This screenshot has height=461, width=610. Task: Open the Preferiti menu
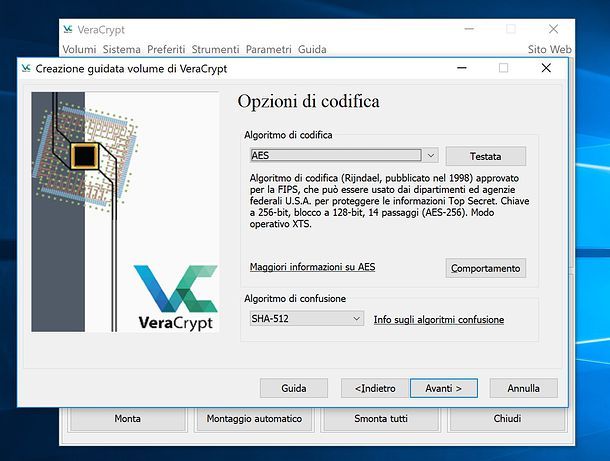point(166,49)
